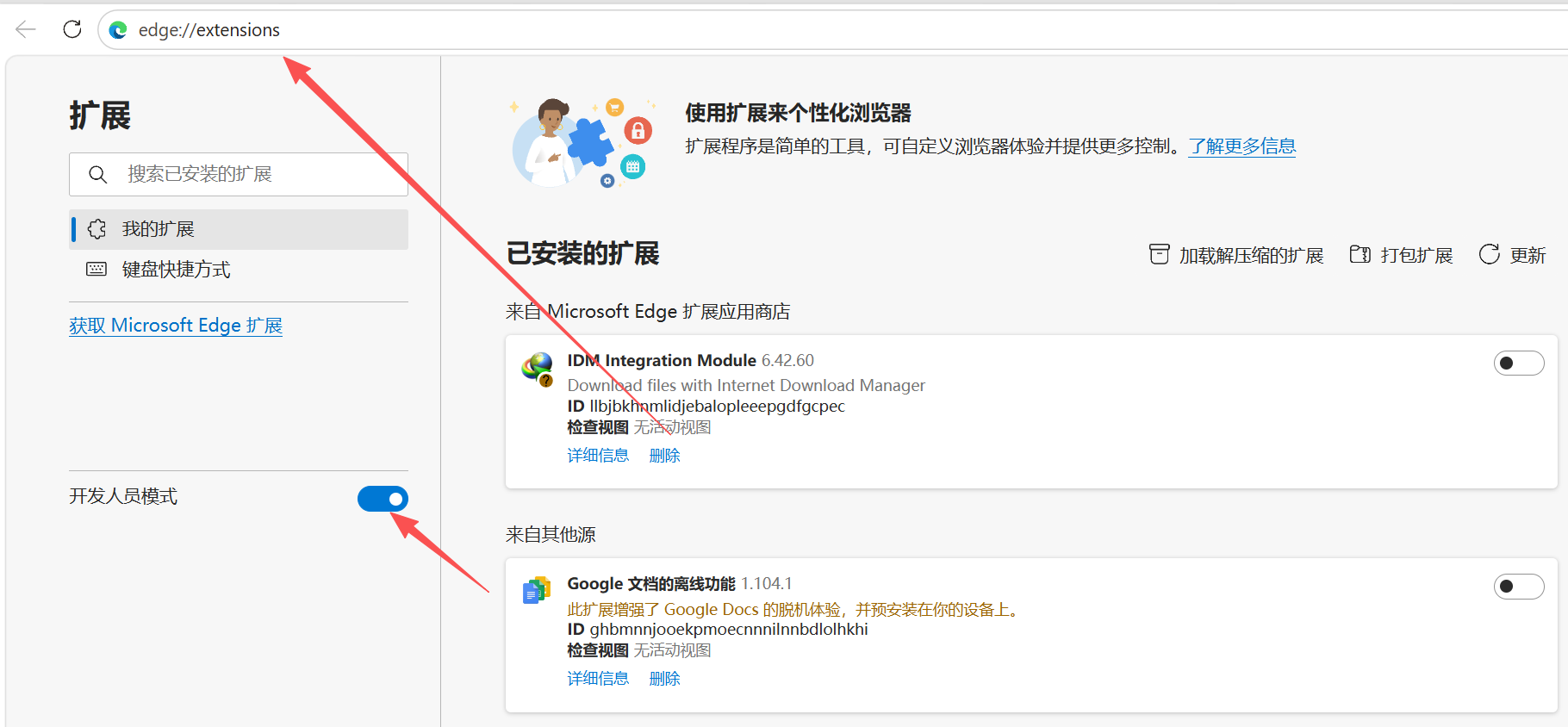
Task: Click the 加载解压缩的扩展 box icon
Action: click(x=1159, y=255)
